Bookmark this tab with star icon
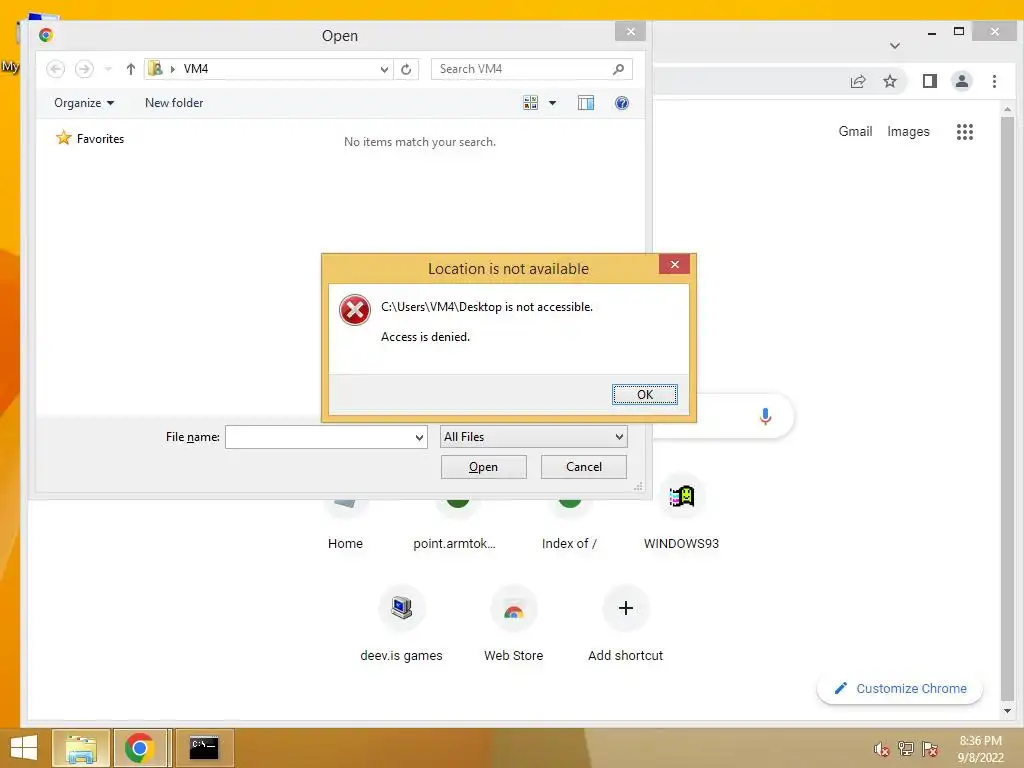The height and width of the screenshot is (768, 1024). 889,81
